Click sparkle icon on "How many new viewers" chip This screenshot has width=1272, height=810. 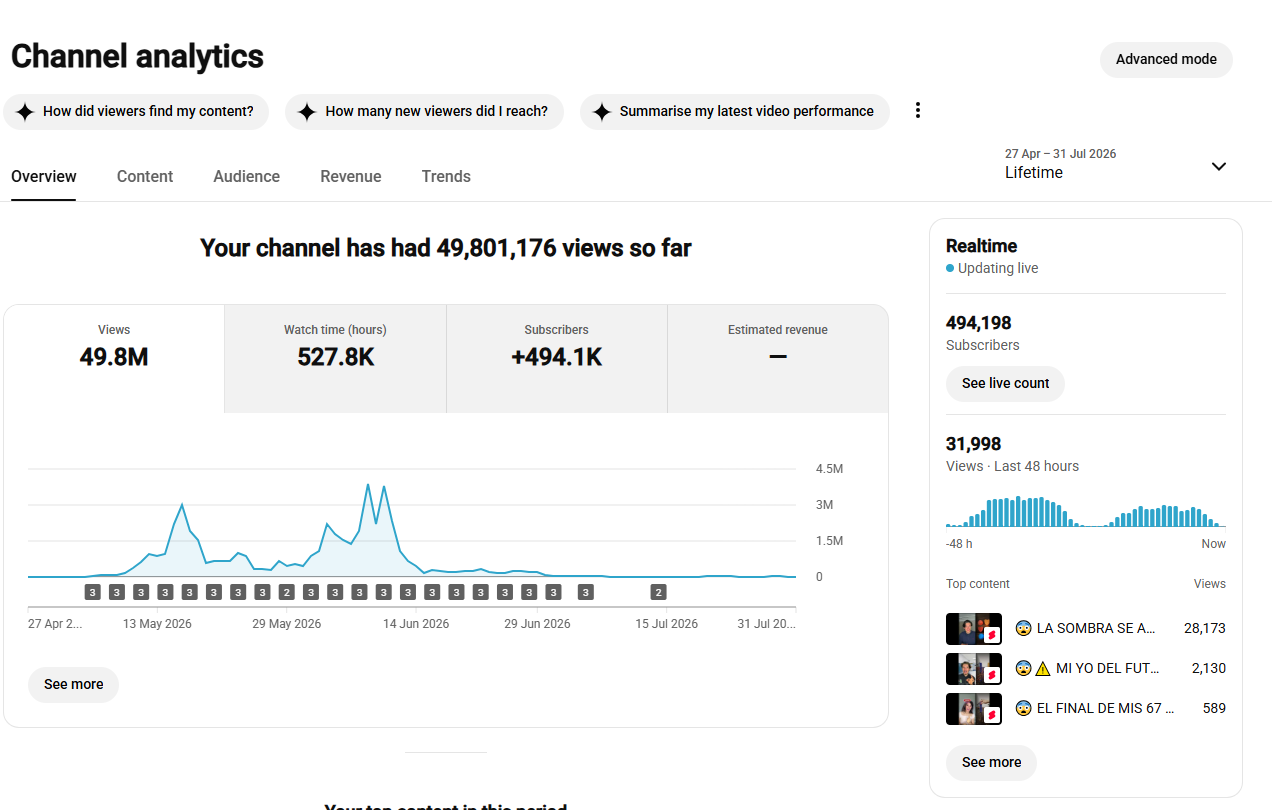click(307, 112)
